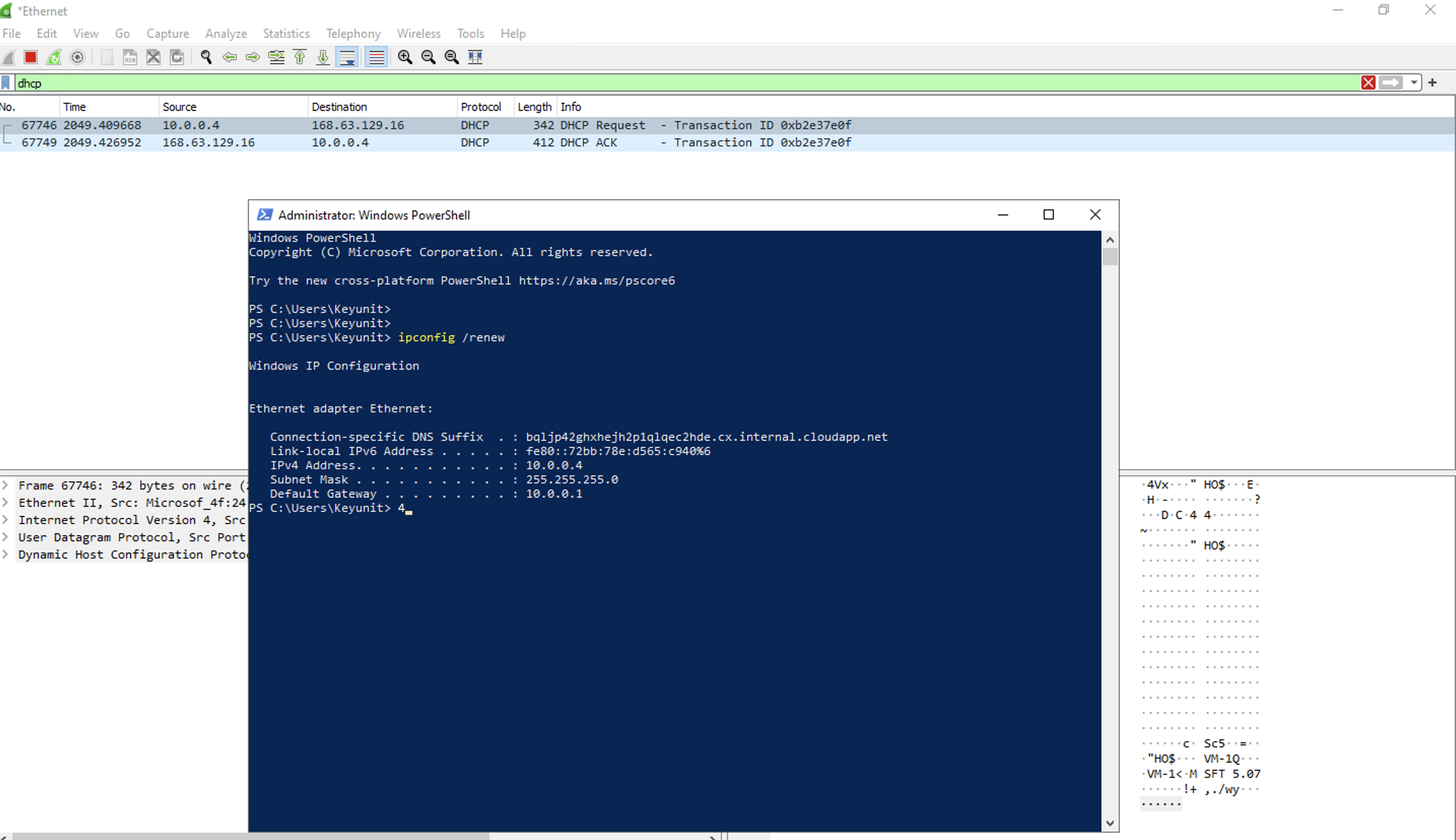Start a new capture with the shark fin icon
The width and height of the screenshot is (1456, 840).
coord(8,57)
